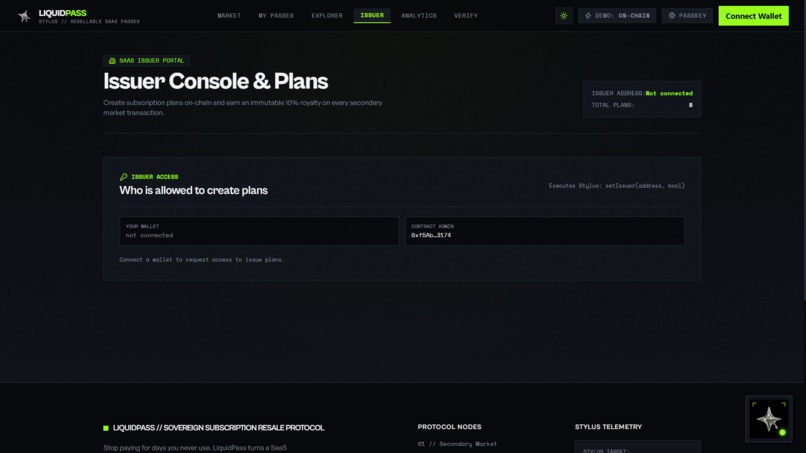The width and height of the screenshot is (806, 453).
Task: Toggle the light theme sun icon
Action: (564, 16)
